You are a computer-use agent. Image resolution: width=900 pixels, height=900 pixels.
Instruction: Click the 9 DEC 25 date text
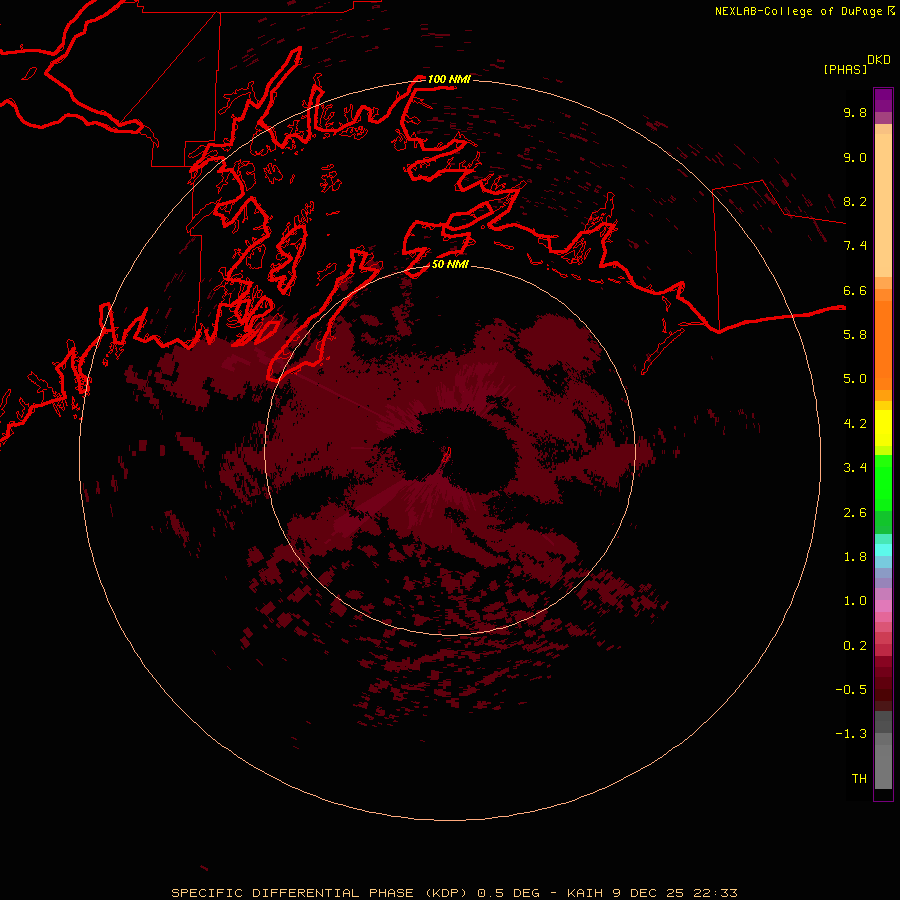click(x=649, y=893)
